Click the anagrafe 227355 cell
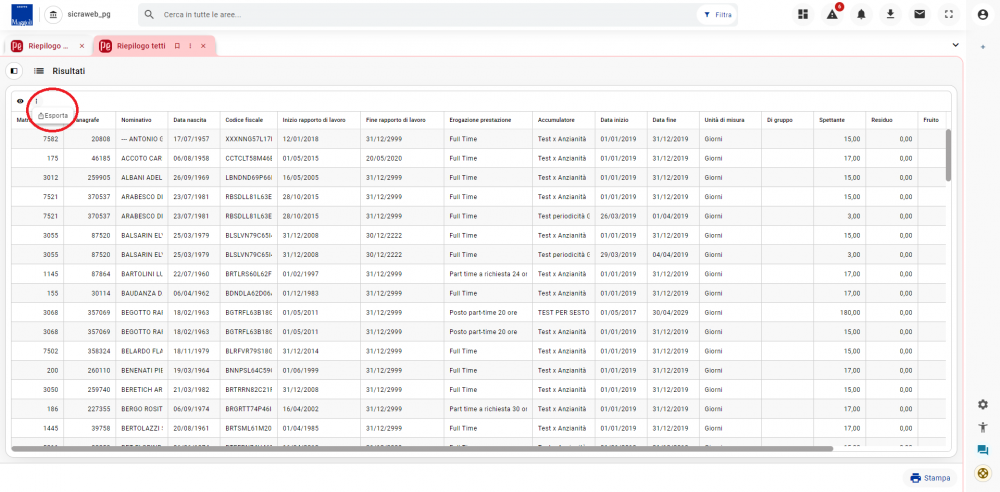1000x492 pixels. (x=89, y=408)
